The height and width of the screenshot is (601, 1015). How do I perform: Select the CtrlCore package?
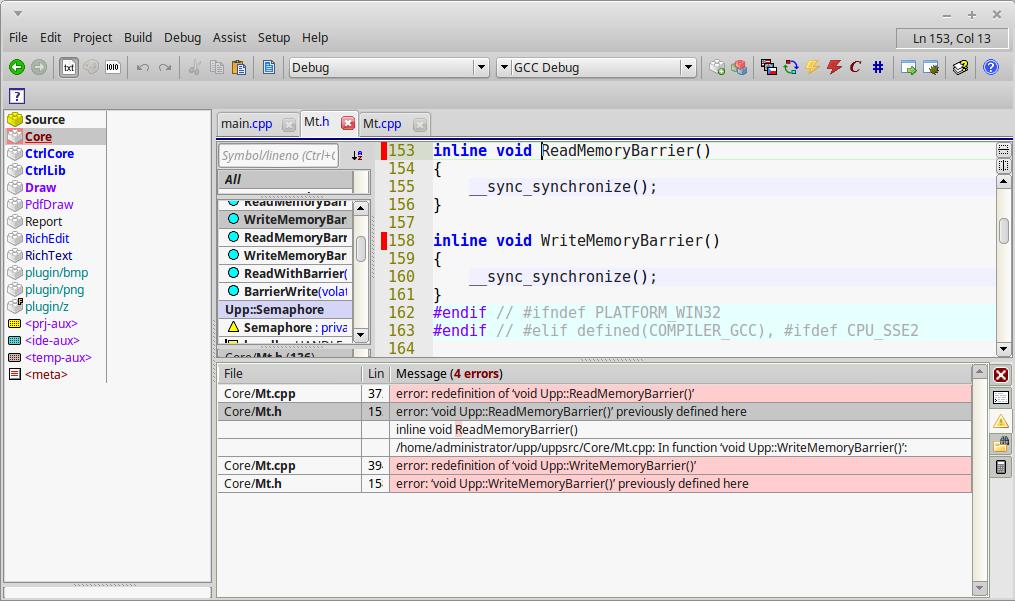tap(49, 153)
